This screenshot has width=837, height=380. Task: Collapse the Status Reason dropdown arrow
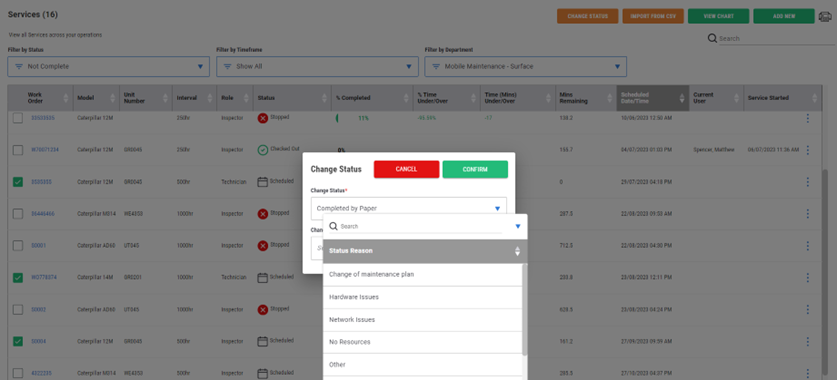[518, 226]
